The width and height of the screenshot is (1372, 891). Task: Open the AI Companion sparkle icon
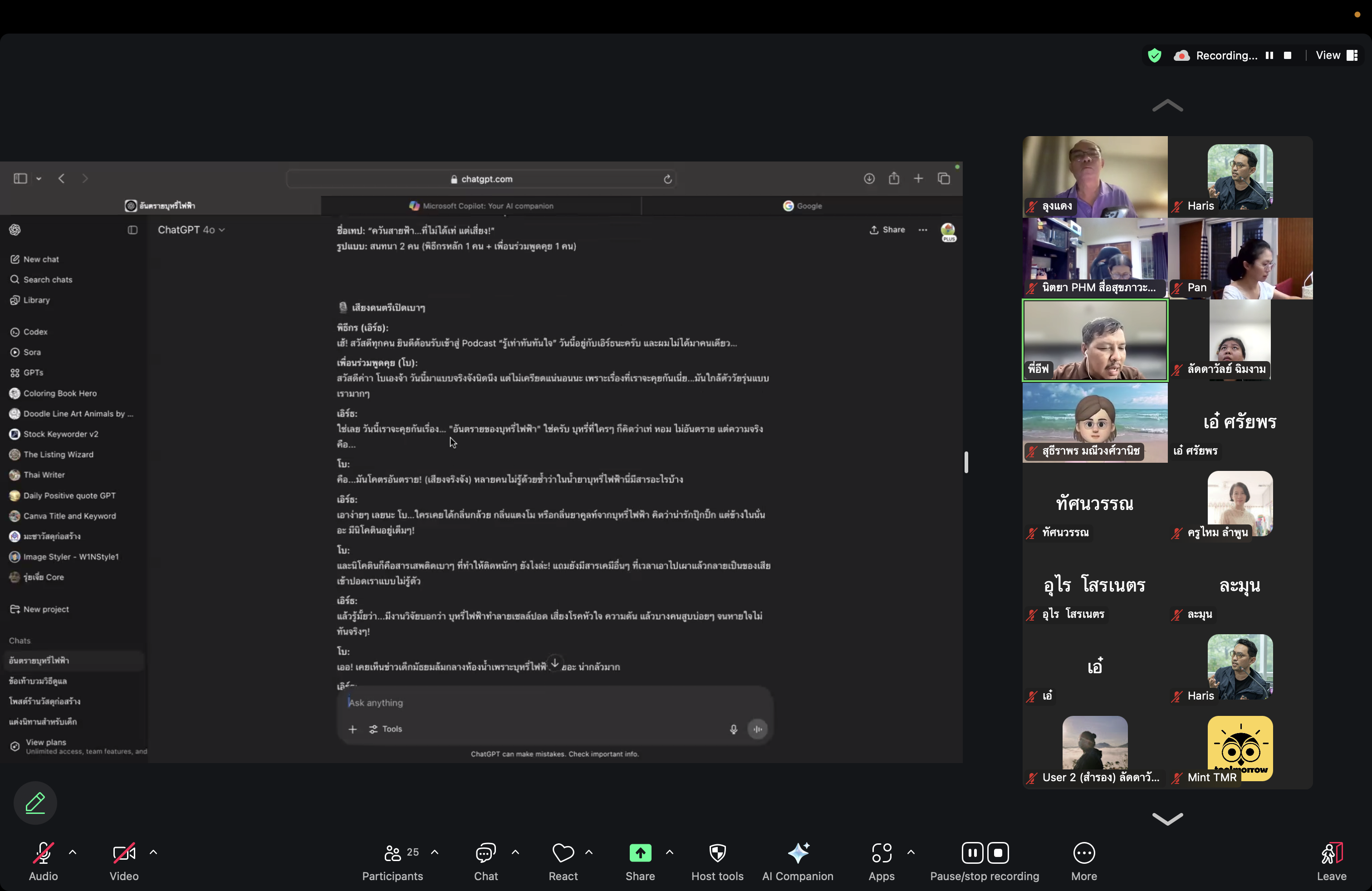click(x=798, y=853)
